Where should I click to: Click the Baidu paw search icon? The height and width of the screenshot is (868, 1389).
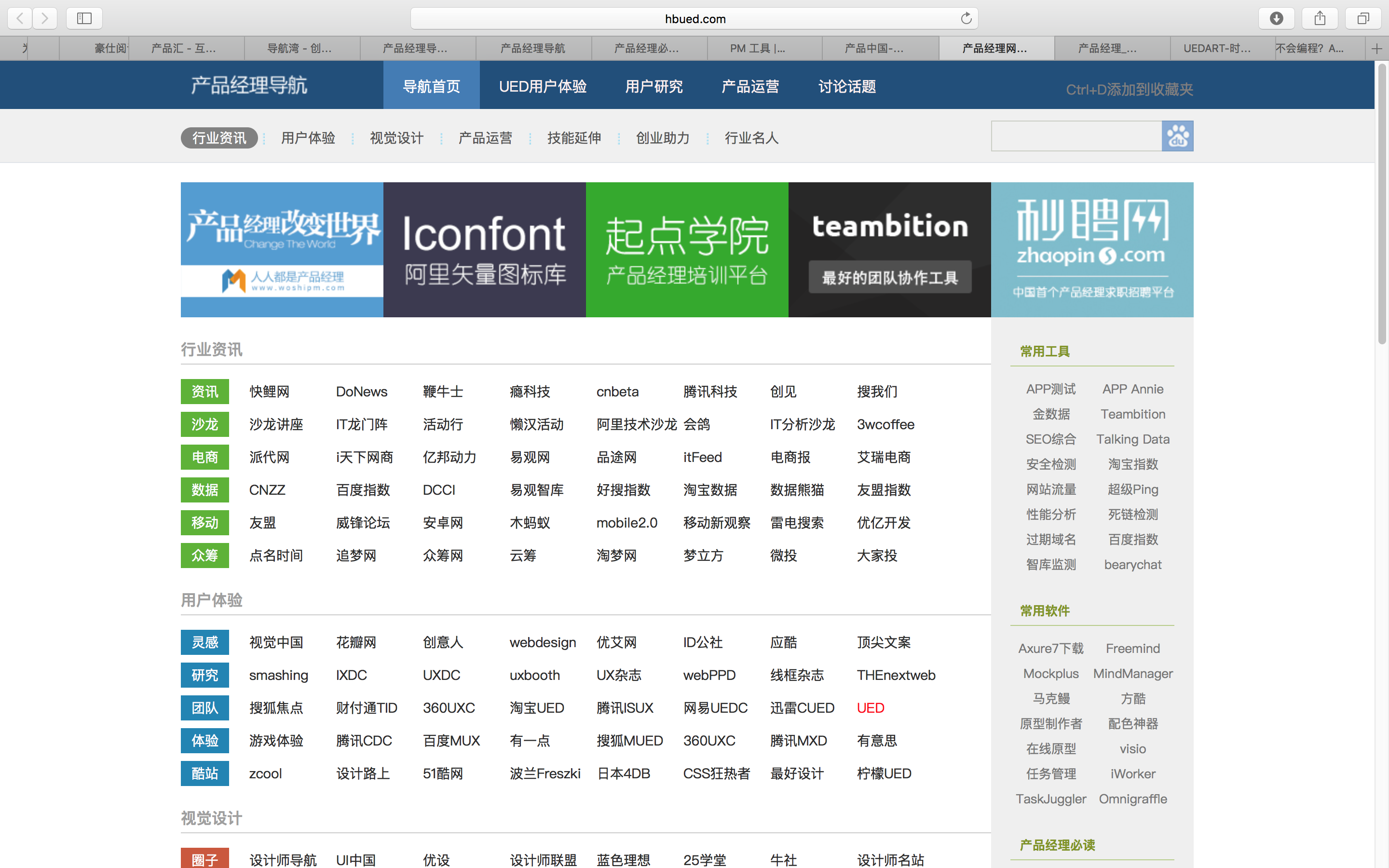1177,136
